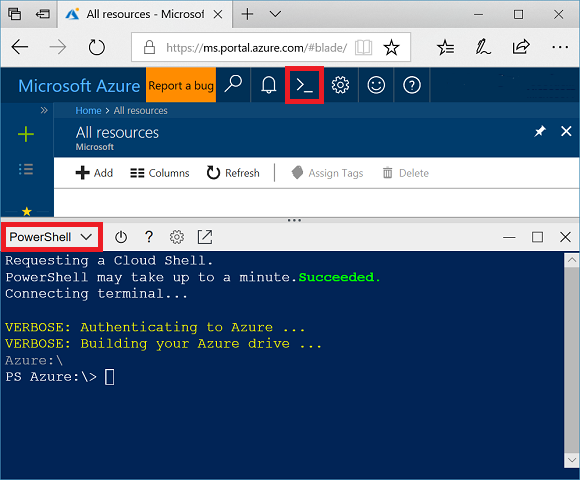The width and height of the screenshot is (580, 480).
Task: Reload the browser page
Action: pos(97,47)
